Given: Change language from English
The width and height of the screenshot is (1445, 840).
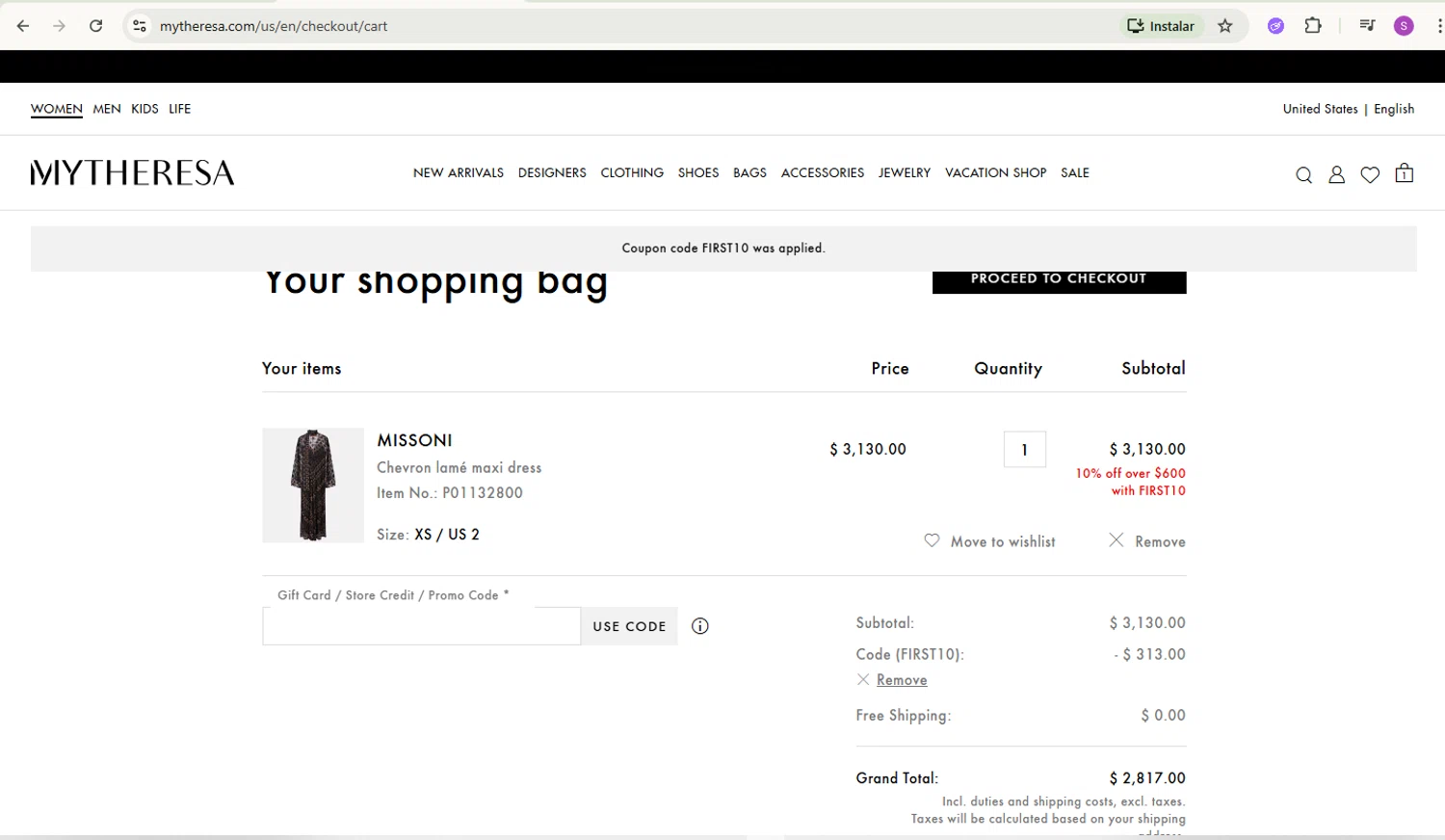Looking at the screenshot, I should (1394, 109).
